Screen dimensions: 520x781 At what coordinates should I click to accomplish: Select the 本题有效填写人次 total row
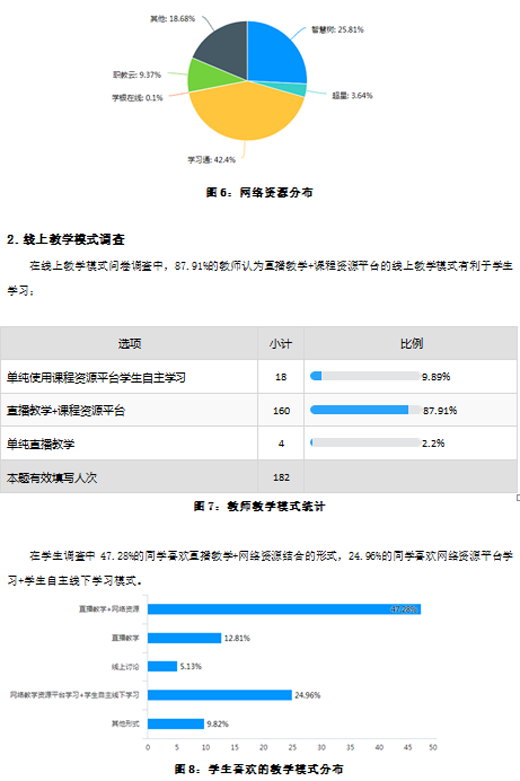click(259, 477)
